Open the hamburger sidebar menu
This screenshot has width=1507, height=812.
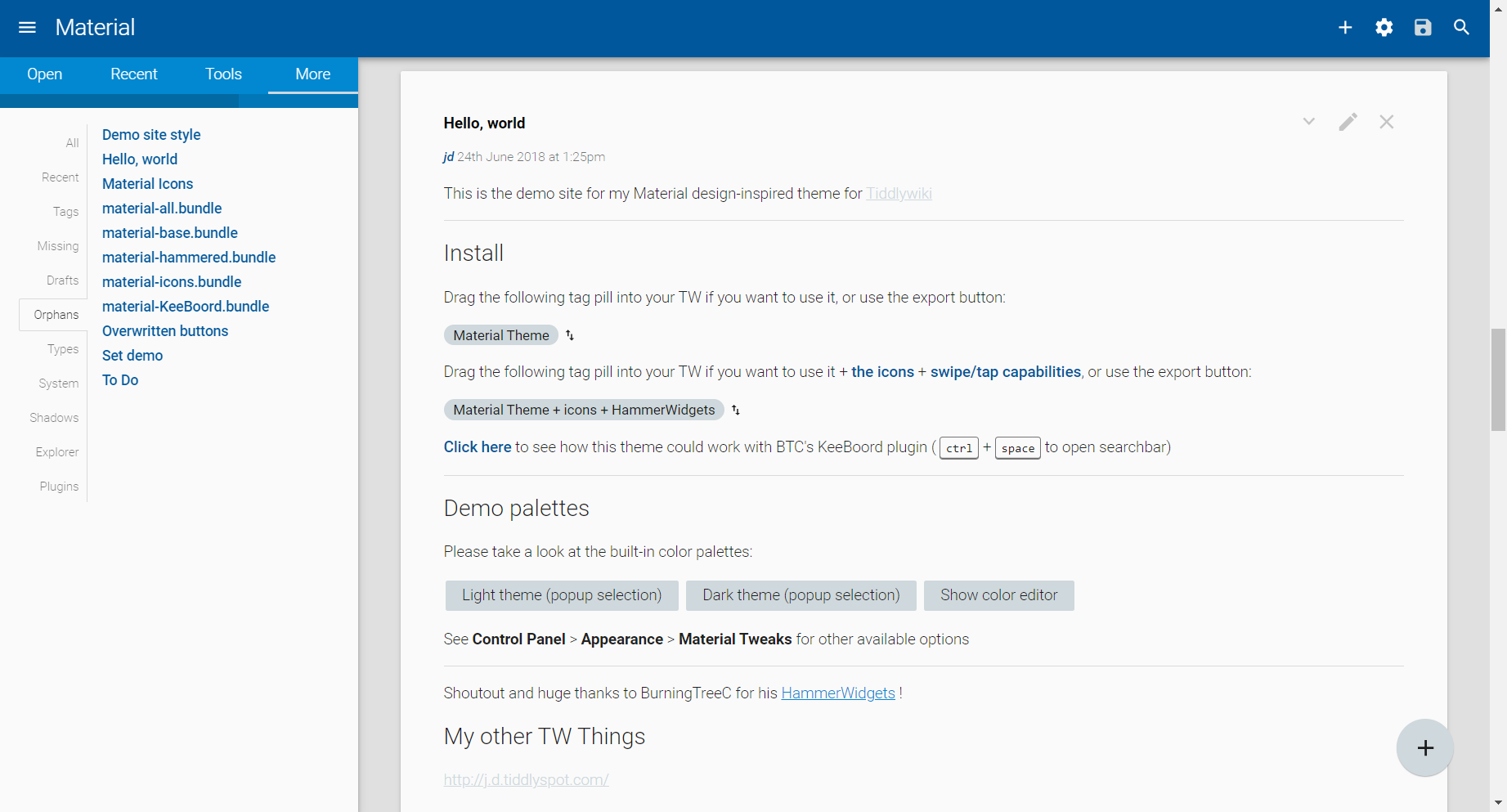pyautogui.click(x=27, y=28)
